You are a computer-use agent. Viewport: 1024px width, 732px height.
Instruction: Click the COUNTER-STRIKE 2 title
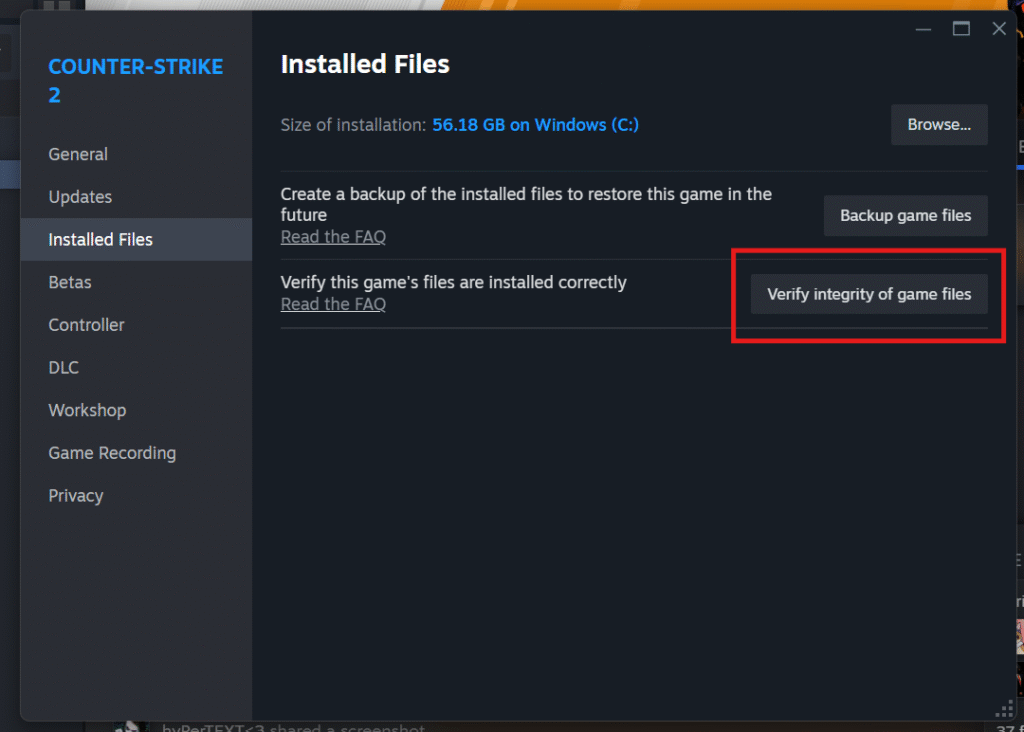[136, 80]
